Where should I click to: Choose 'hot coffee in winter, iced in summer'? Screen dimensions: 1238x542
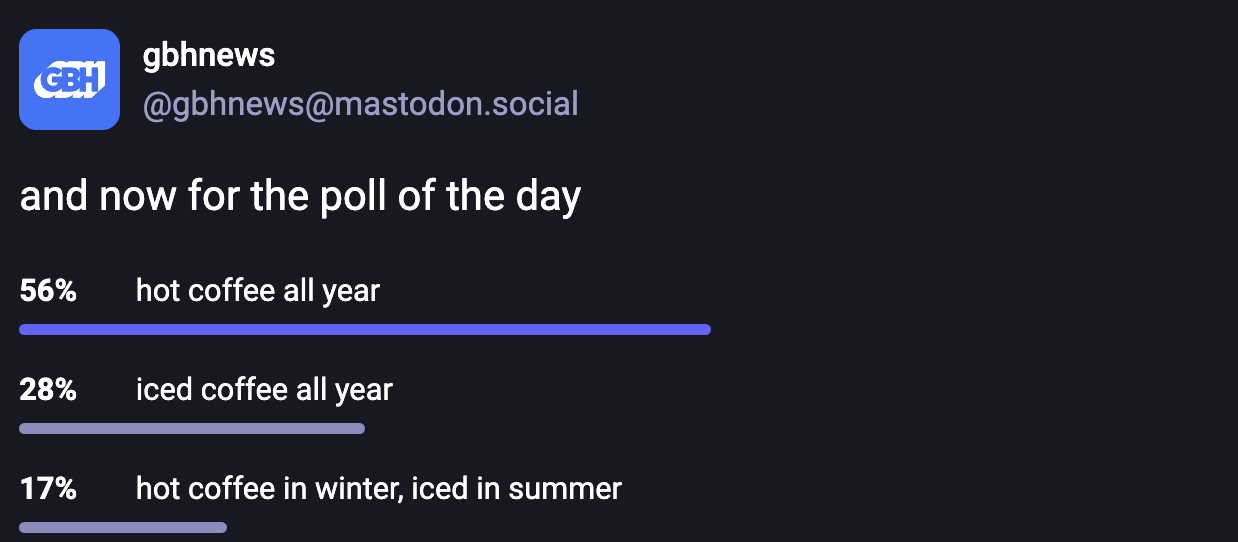379,488
